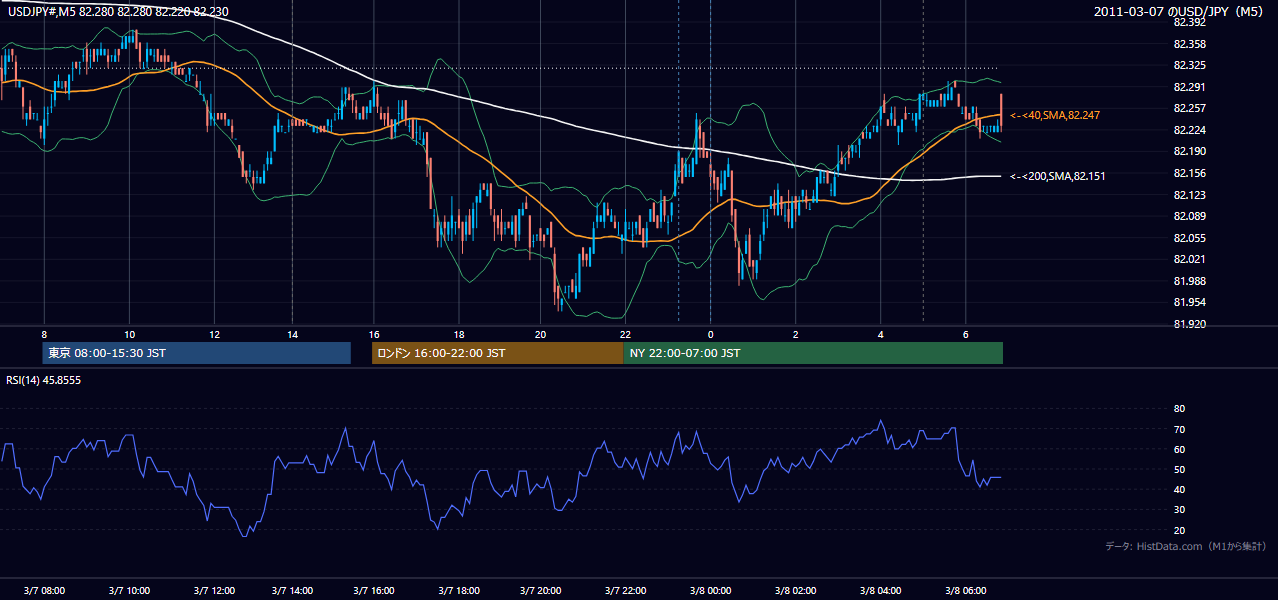Click the 82.021 price axis value
1278x600 pixels.
[1189, 259]
